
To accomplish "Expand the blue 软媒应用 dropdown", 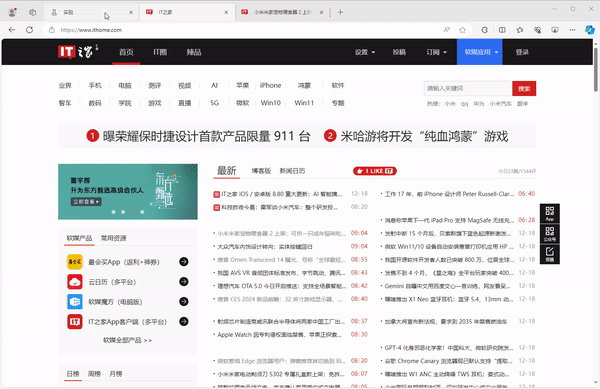I will pos(479,52).
